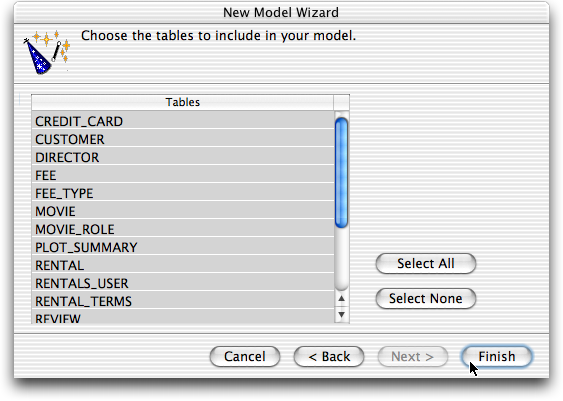Select the CREDIT_CARD table row
The height and width of the screenshot is (401, 563).
[183, 121]
